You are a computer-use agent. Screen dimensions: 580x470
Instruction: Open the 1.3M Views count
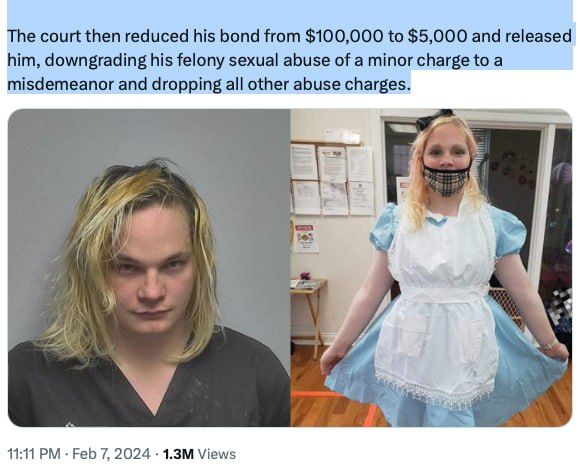199,454
